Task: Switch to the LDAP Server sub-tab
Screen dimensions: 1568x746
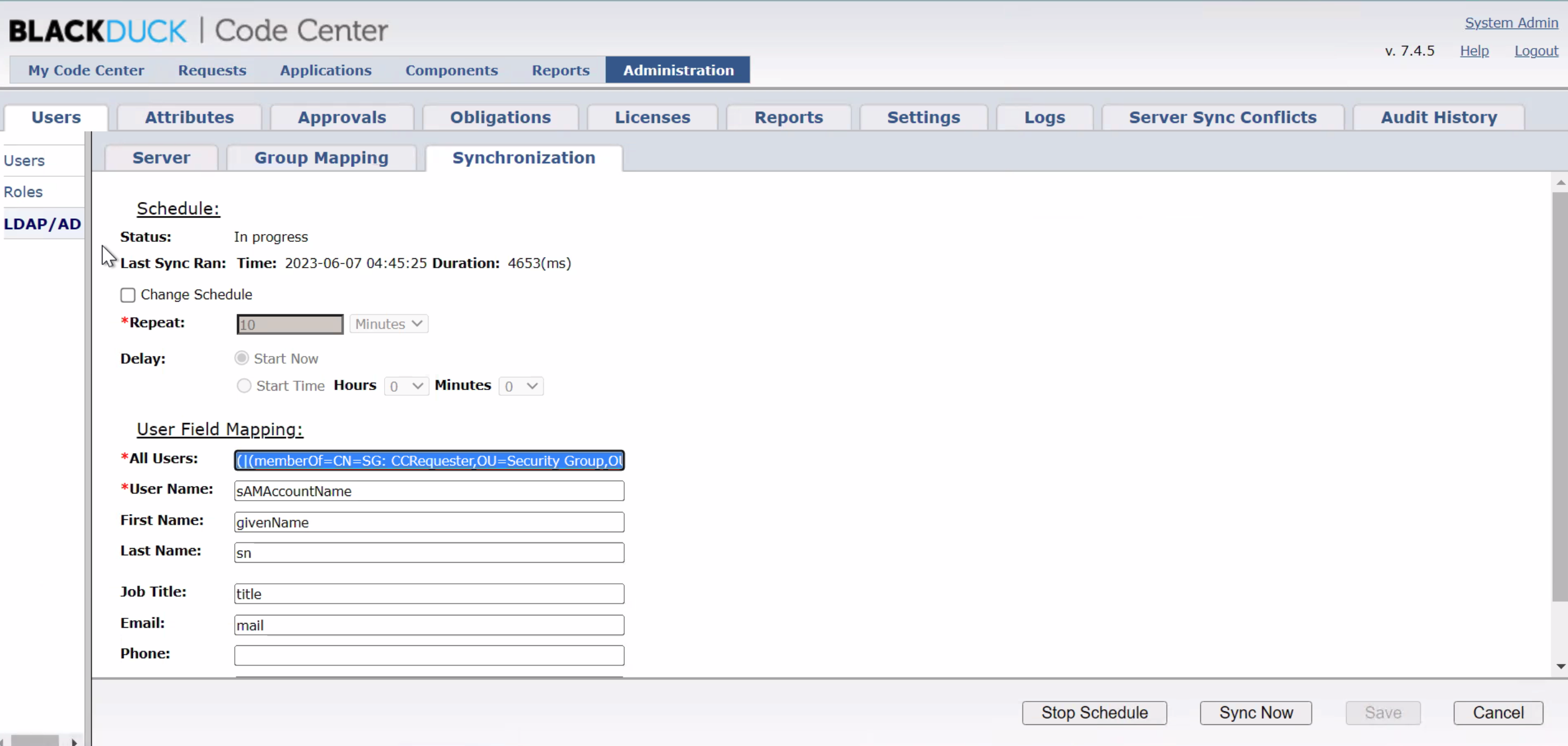Action: [161, 158]
